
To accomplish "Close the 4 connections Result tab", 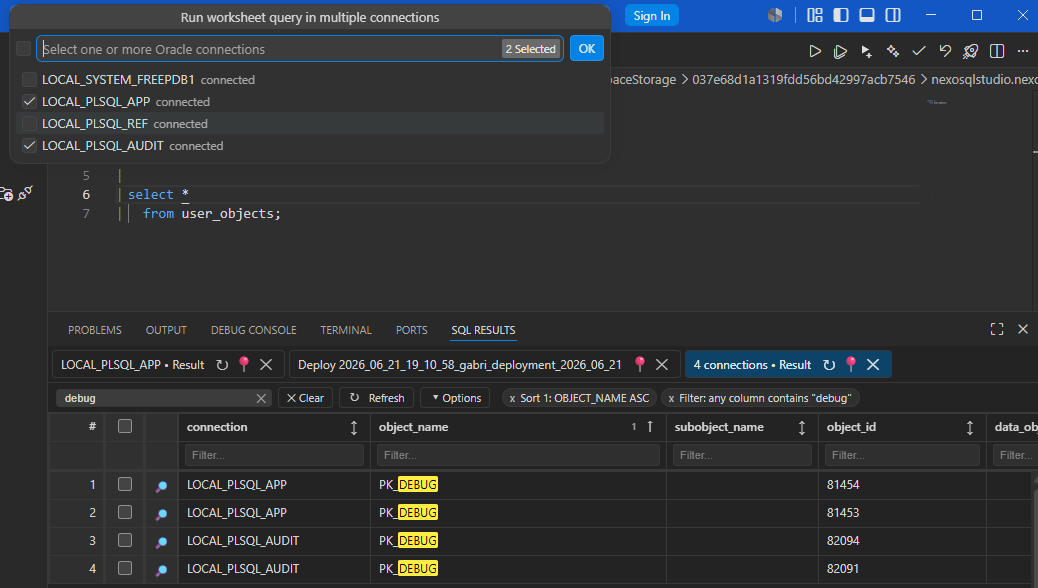I will click(x=873, y=365).
